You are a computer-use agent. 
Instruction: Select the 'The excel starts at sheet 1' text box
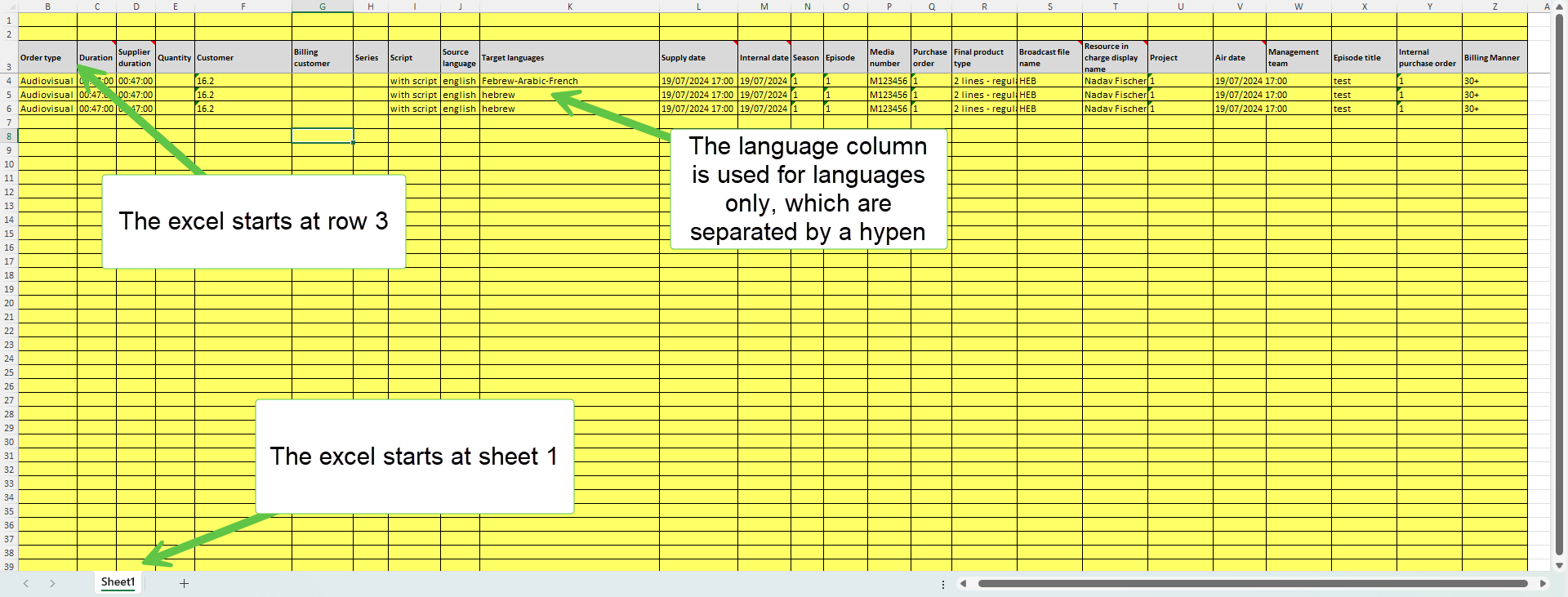tap(414, 456)
